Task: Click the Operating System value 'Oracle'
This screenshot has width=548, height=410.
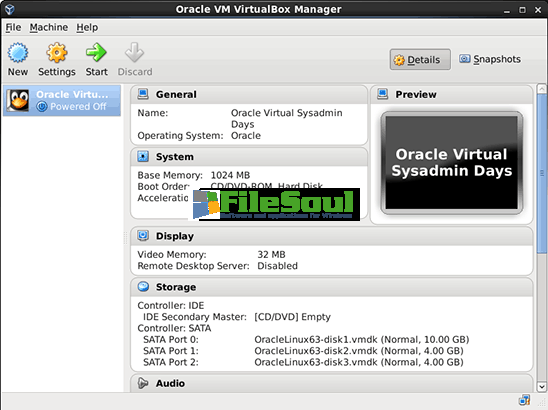Action: 246,136
